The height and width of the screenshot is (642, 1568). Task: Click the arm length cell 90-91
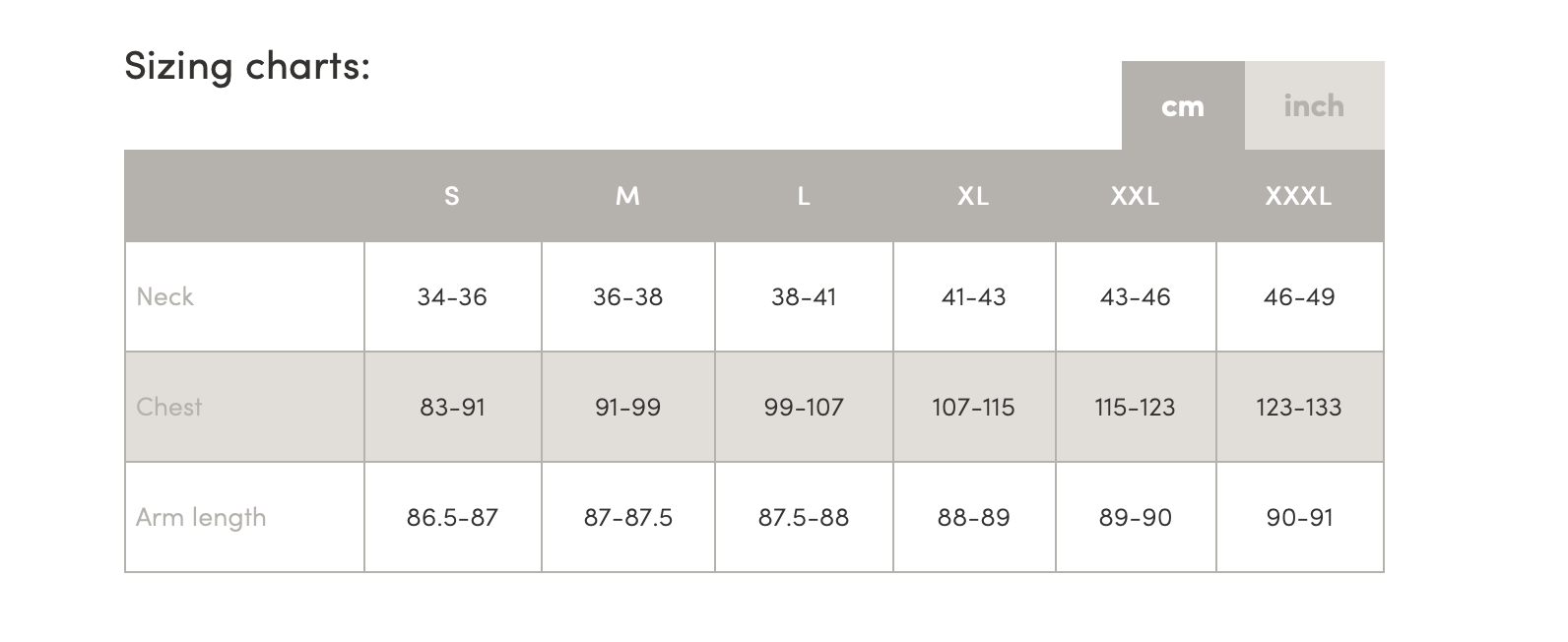(1299, 517)
